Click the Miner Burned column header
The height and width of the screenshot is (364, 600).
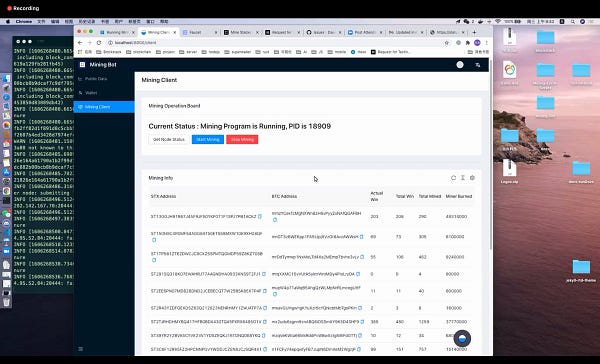click(459, 196)
